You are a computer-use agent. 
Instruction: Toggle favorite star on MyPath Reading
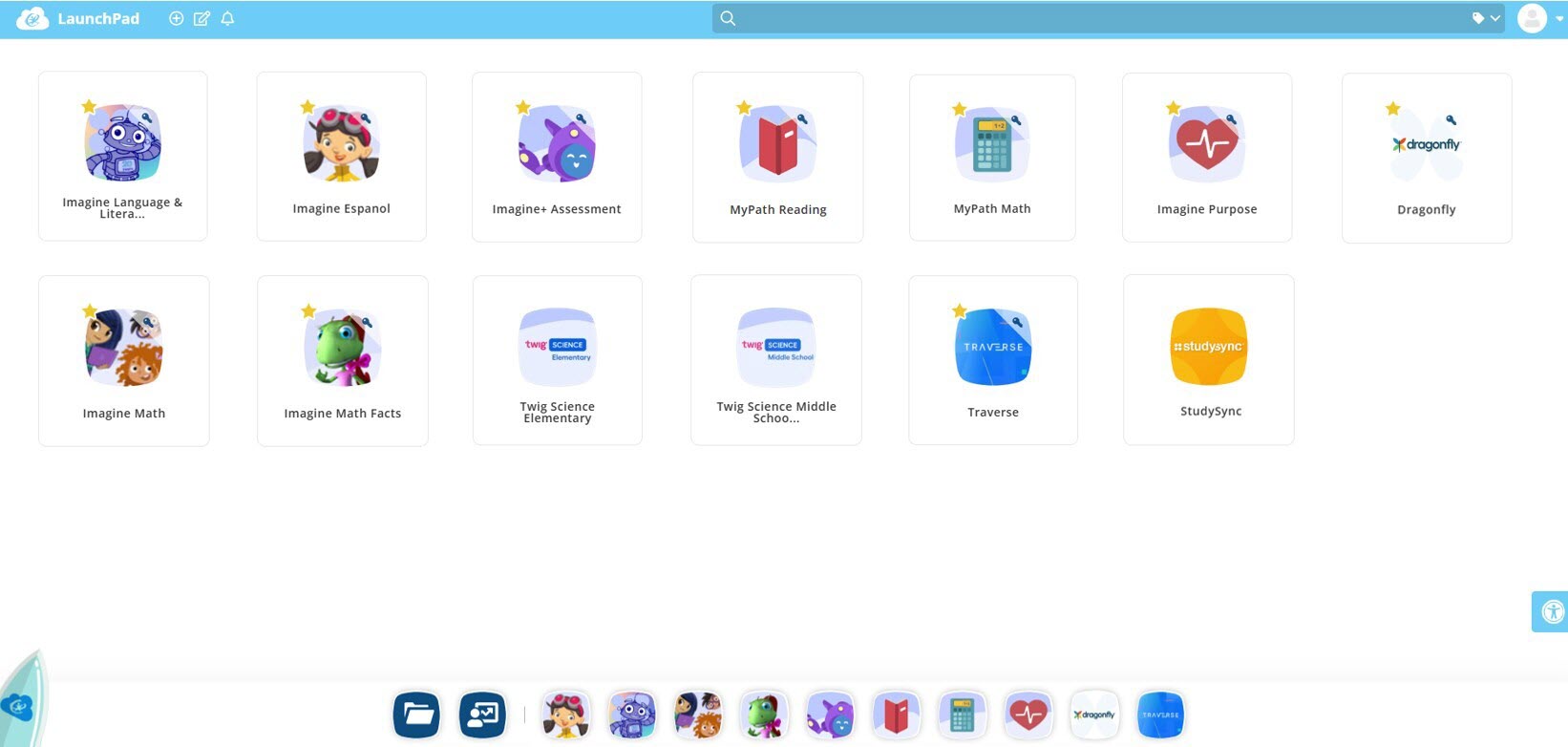(744, 108)
